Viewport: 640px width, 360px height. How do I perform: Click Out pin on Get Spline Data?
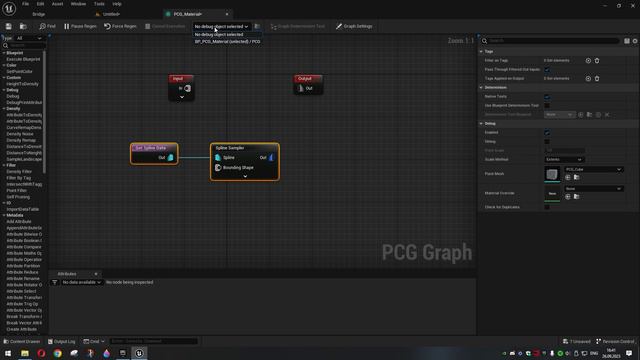pyautogui.click(x=170, y=158)
